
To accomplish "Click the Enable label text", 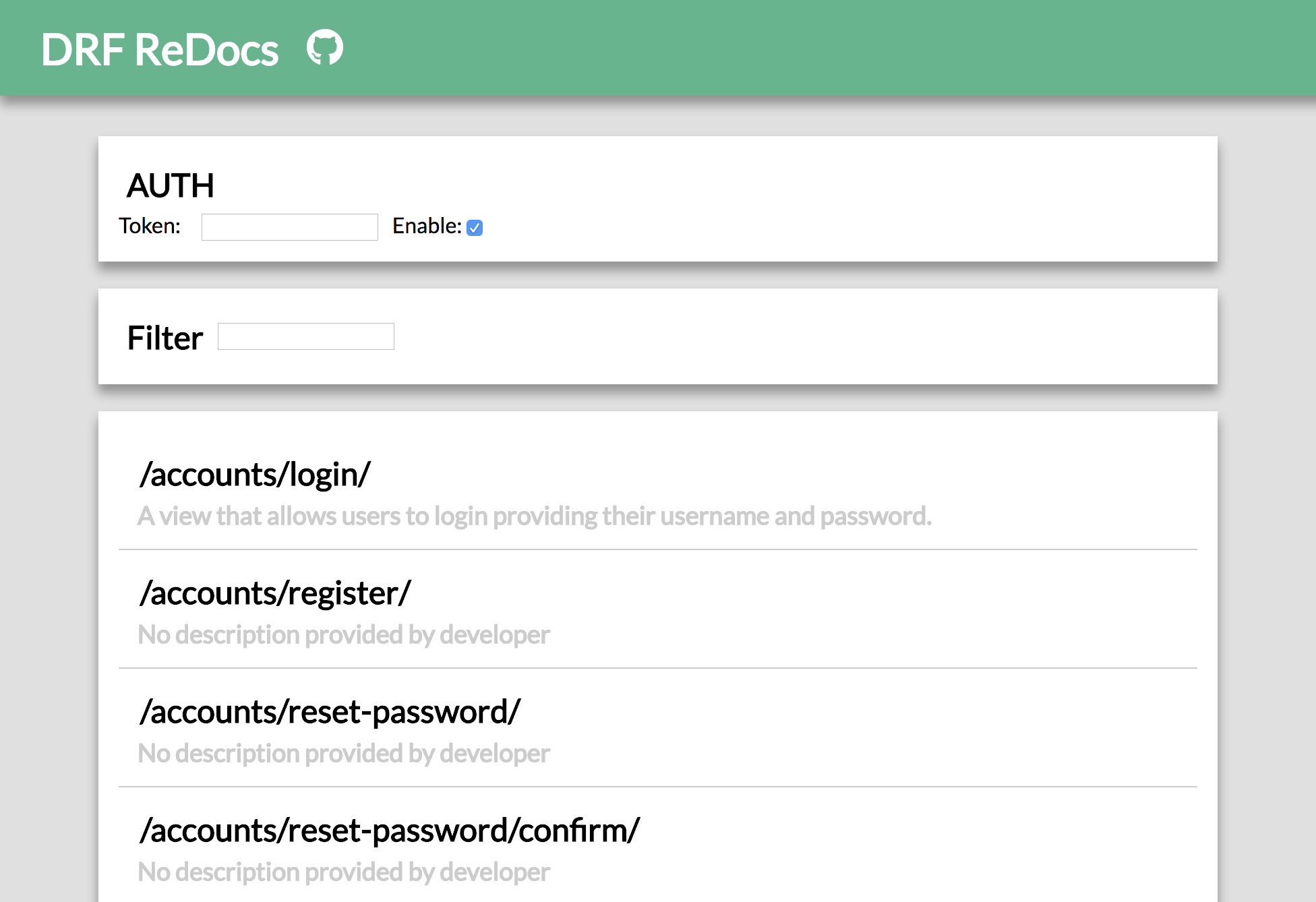I will [x=427, y=226].
